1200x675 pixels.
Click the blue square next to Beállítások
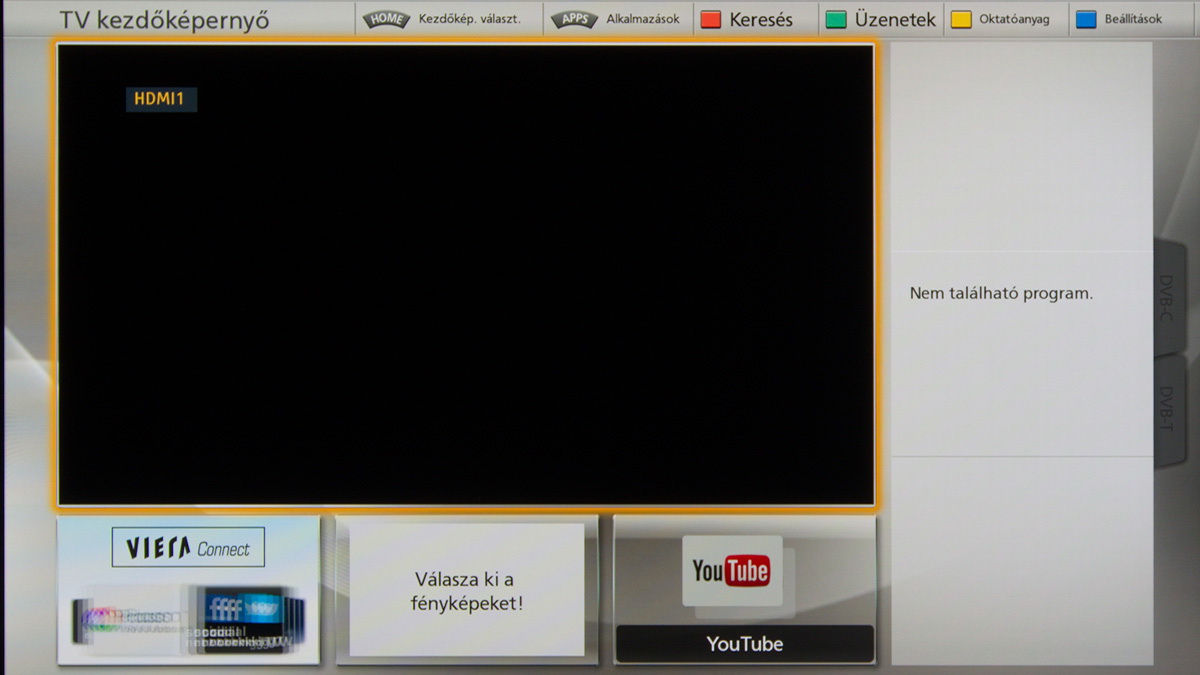(x=1086, y=19)
